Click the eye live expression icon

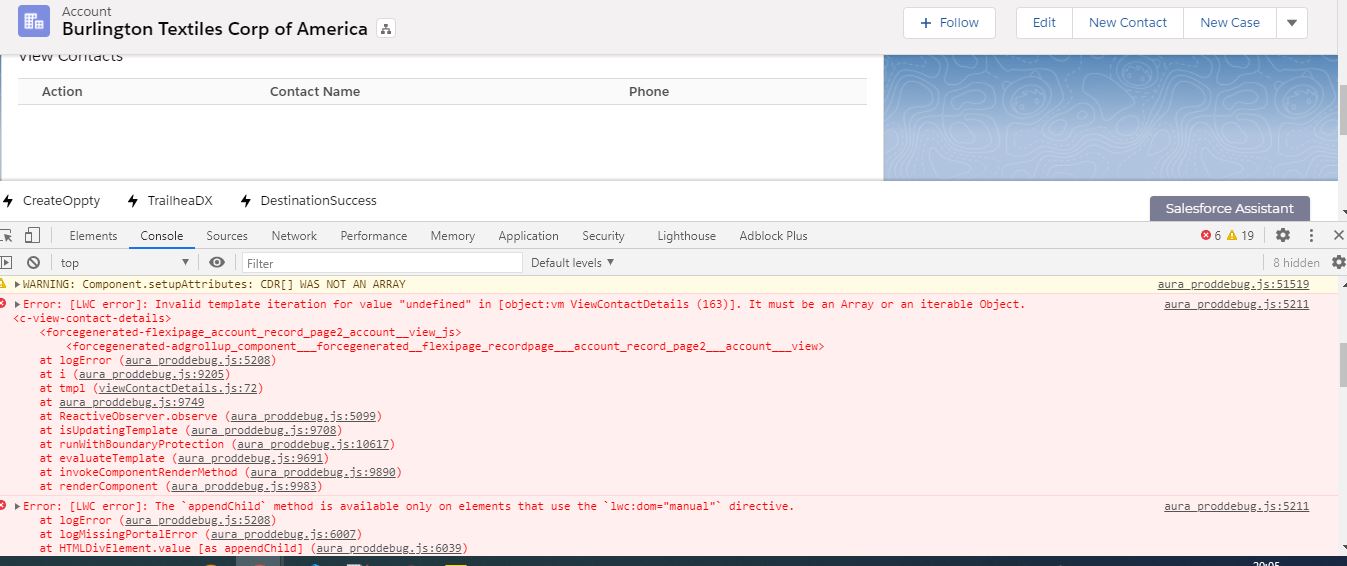coord(216,263)
